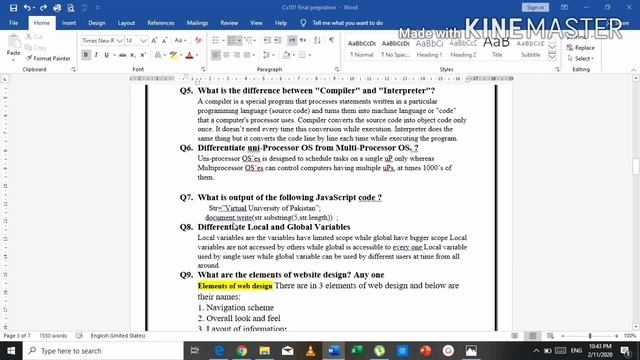Screen dimensions: 640x360
Task: Switch to Read Mode view icon
Action: pyautogui.click(x=515, y=336)
